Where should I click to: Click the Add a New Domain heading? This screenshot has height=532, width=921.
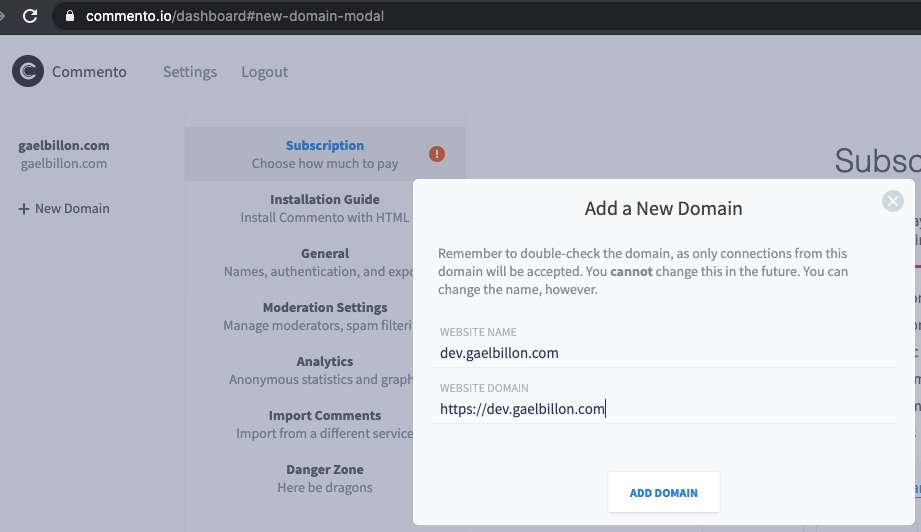click(x=663, y=208)
